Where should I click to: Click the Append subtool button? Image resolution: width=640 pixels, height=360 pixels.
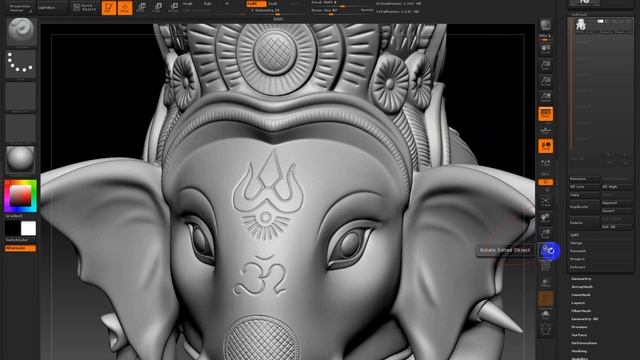(x=616, y=203)
